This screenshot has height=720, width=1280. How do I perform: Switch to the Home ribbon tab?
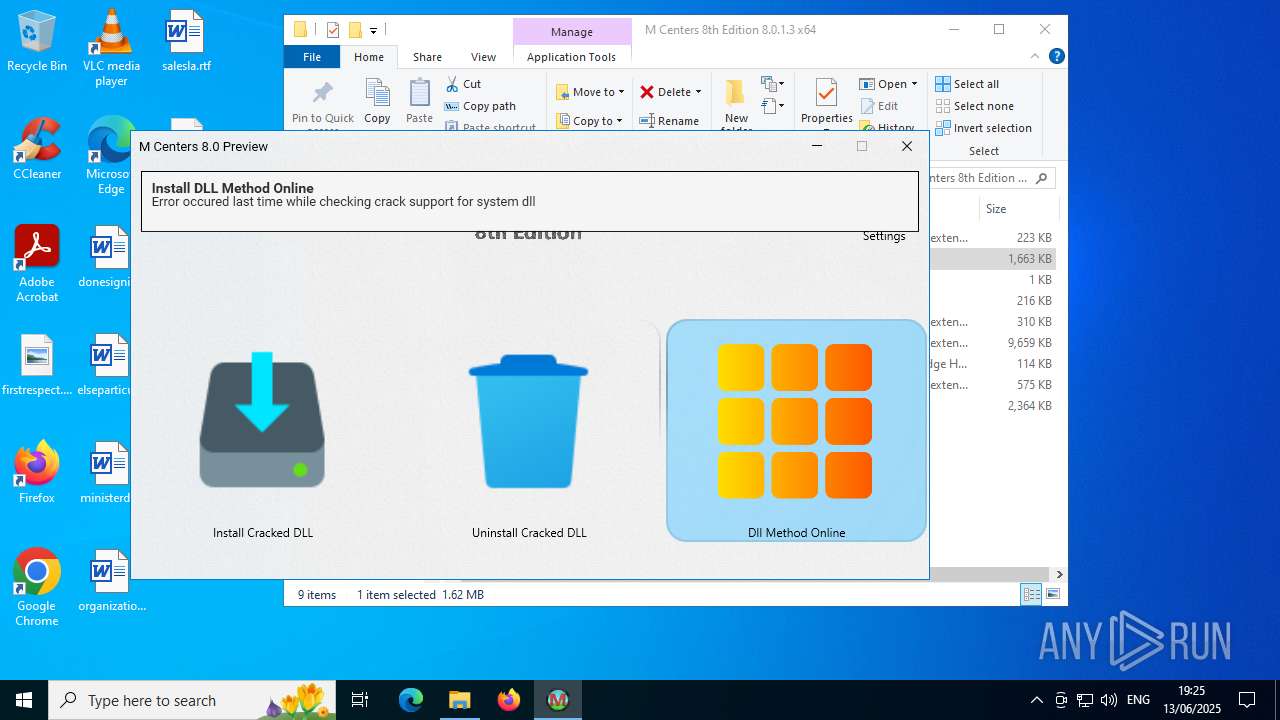[368, 57]
